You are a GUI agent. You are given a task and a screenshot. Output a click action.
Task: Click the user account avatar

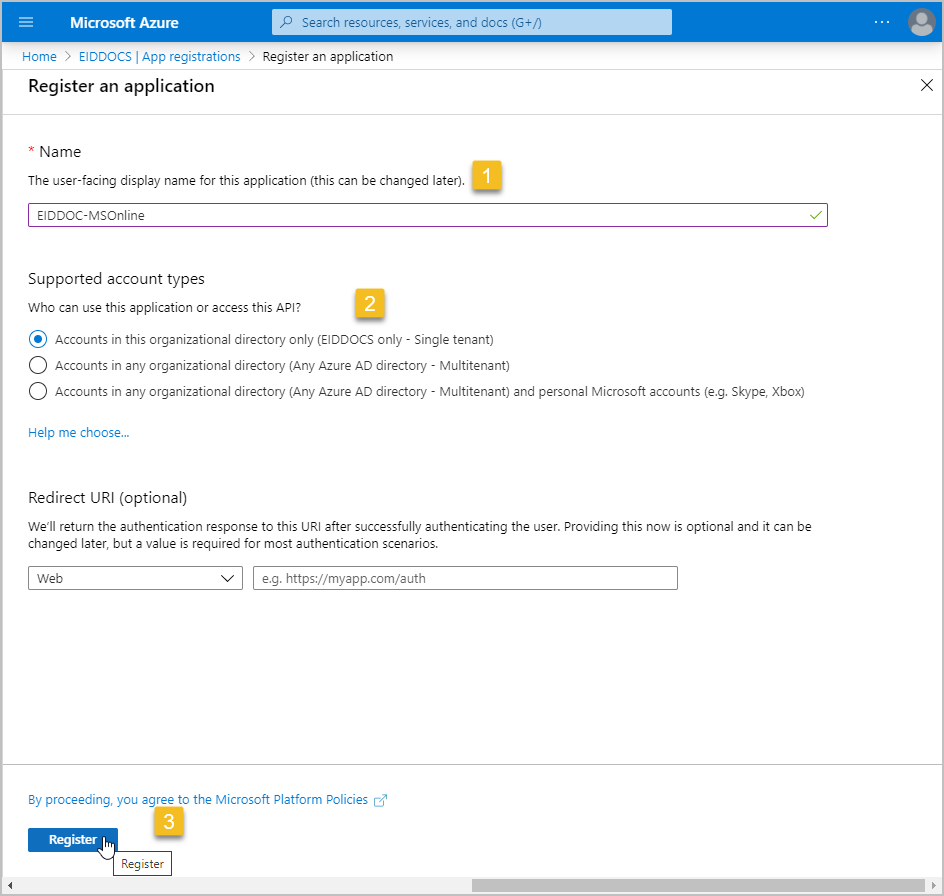(x=921, y=22)
